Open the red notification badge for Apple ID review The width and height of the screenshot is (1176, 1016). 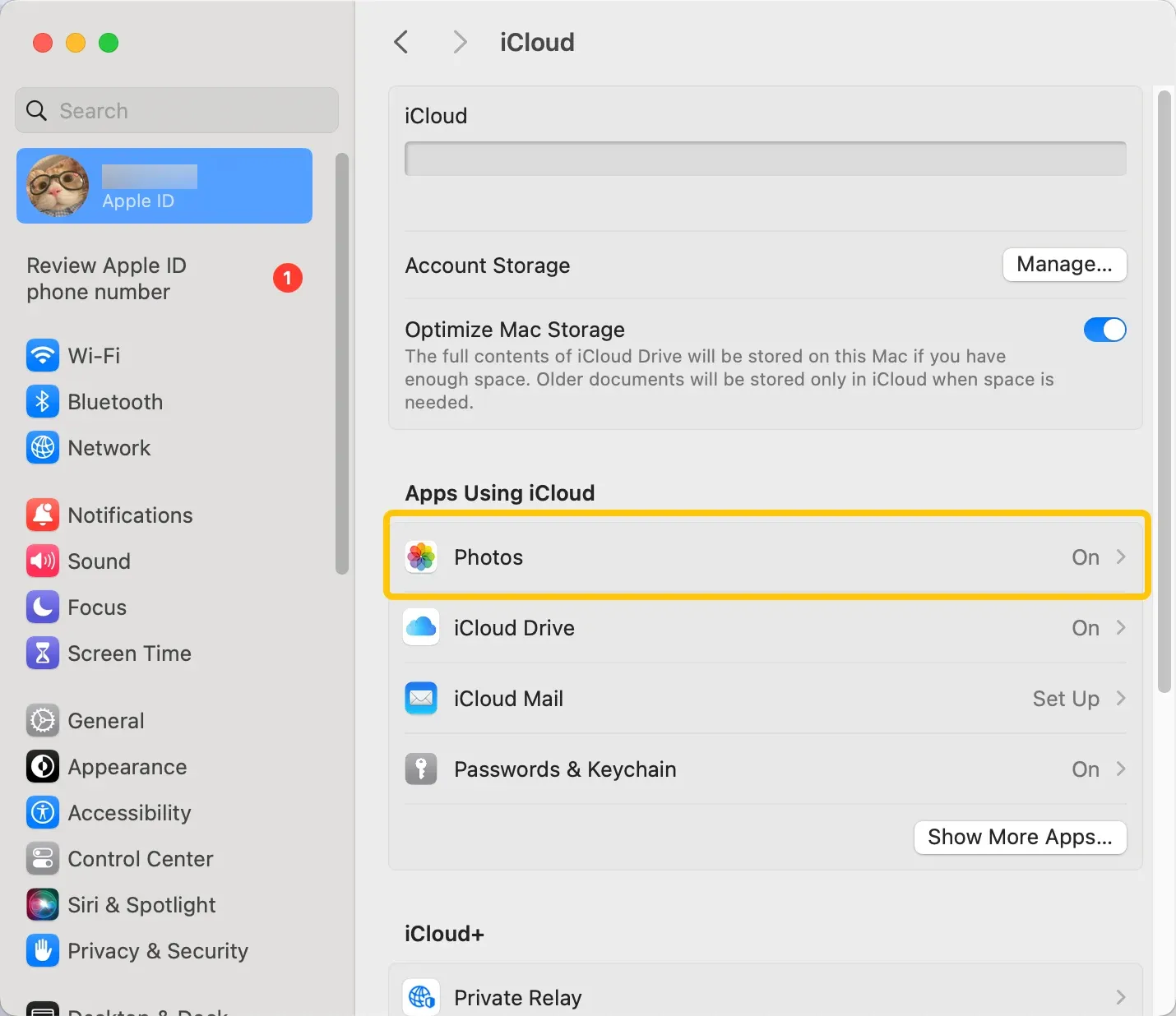[x=288, y=278]
